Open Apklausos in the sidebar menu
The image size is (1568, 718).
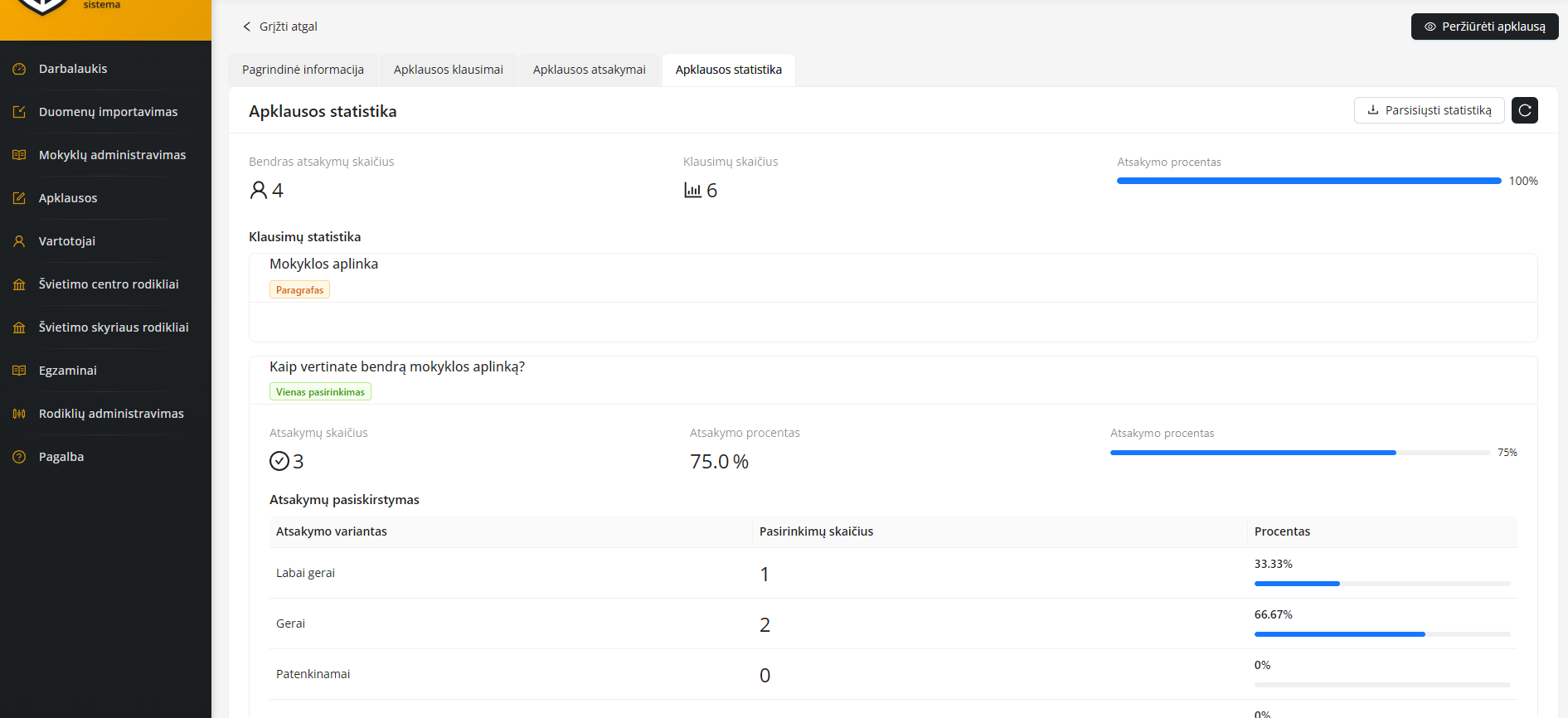point(68,198)
